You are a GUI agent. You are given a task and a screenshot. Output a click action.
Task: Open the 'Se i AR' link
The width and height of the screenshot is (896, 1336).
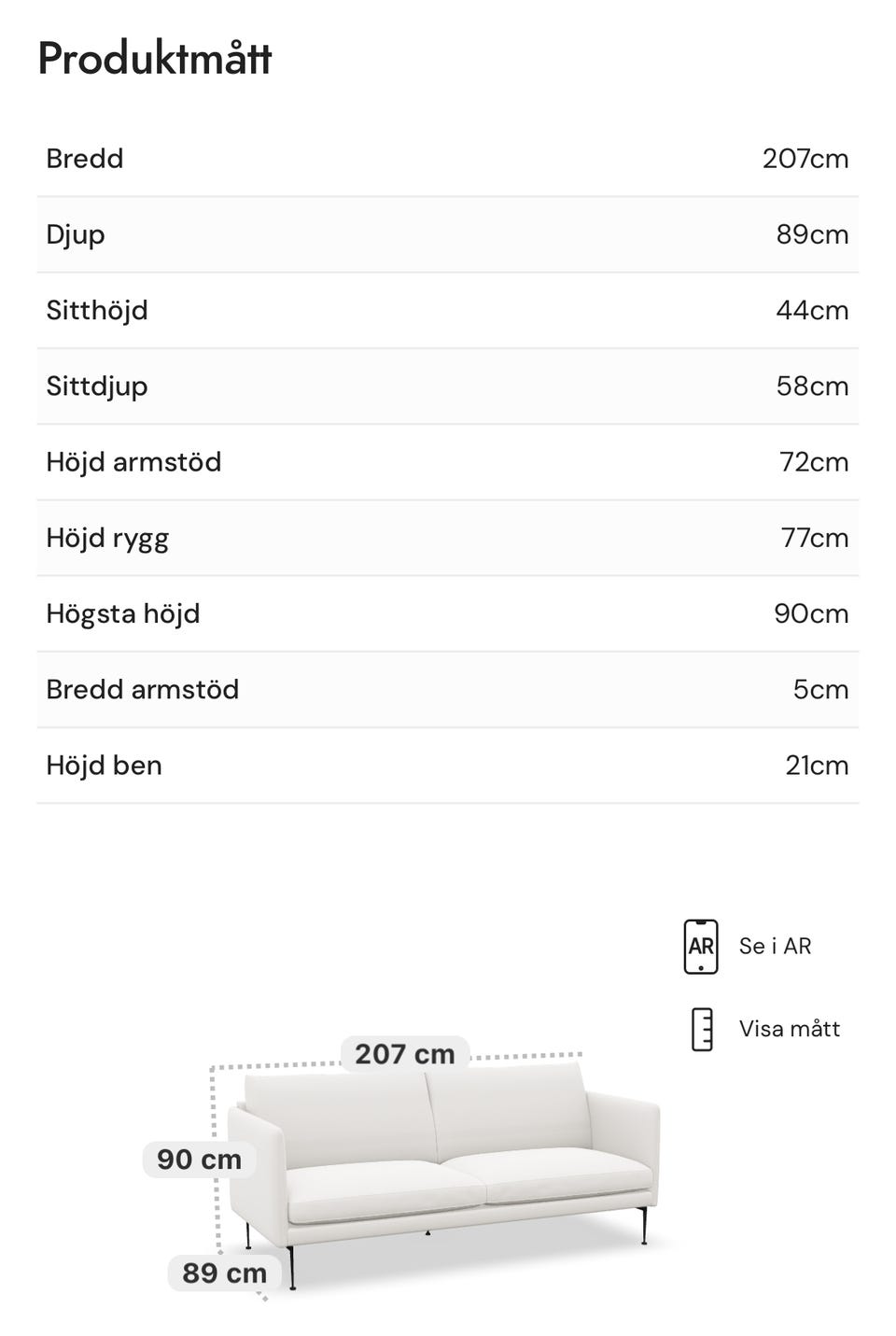[x=775, y=946]
